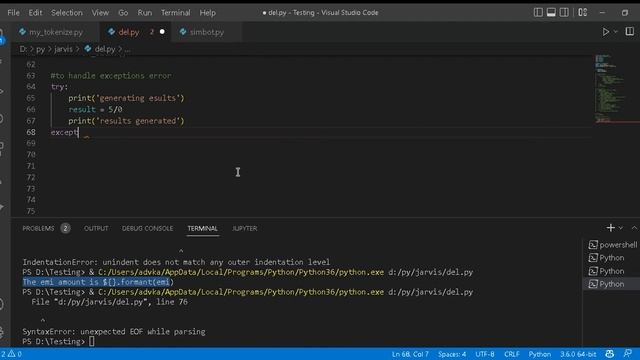This screenshot has height=360, width=640.
Task: Maximize panel with chevron icon
Action: pyautogui.click(x=634, y=228)
